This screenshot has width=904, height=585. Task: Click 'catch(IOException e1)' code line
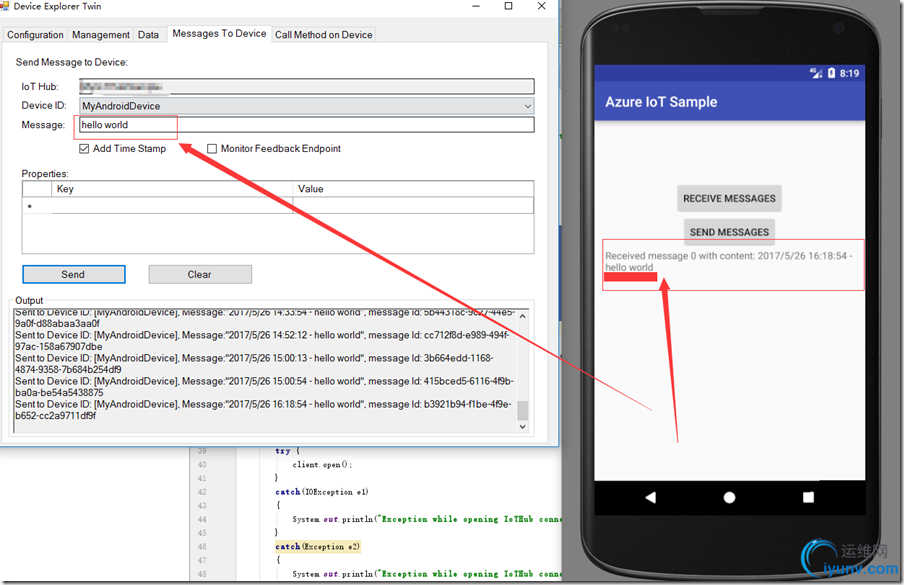click(x=322, y=492)
